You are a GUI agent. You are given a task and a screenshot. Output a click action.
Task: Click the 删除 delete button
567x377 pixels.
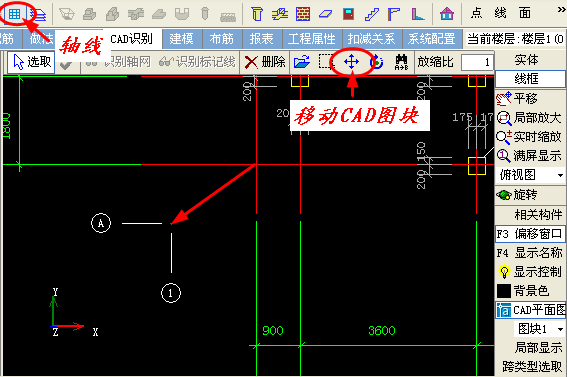point(264,62)
